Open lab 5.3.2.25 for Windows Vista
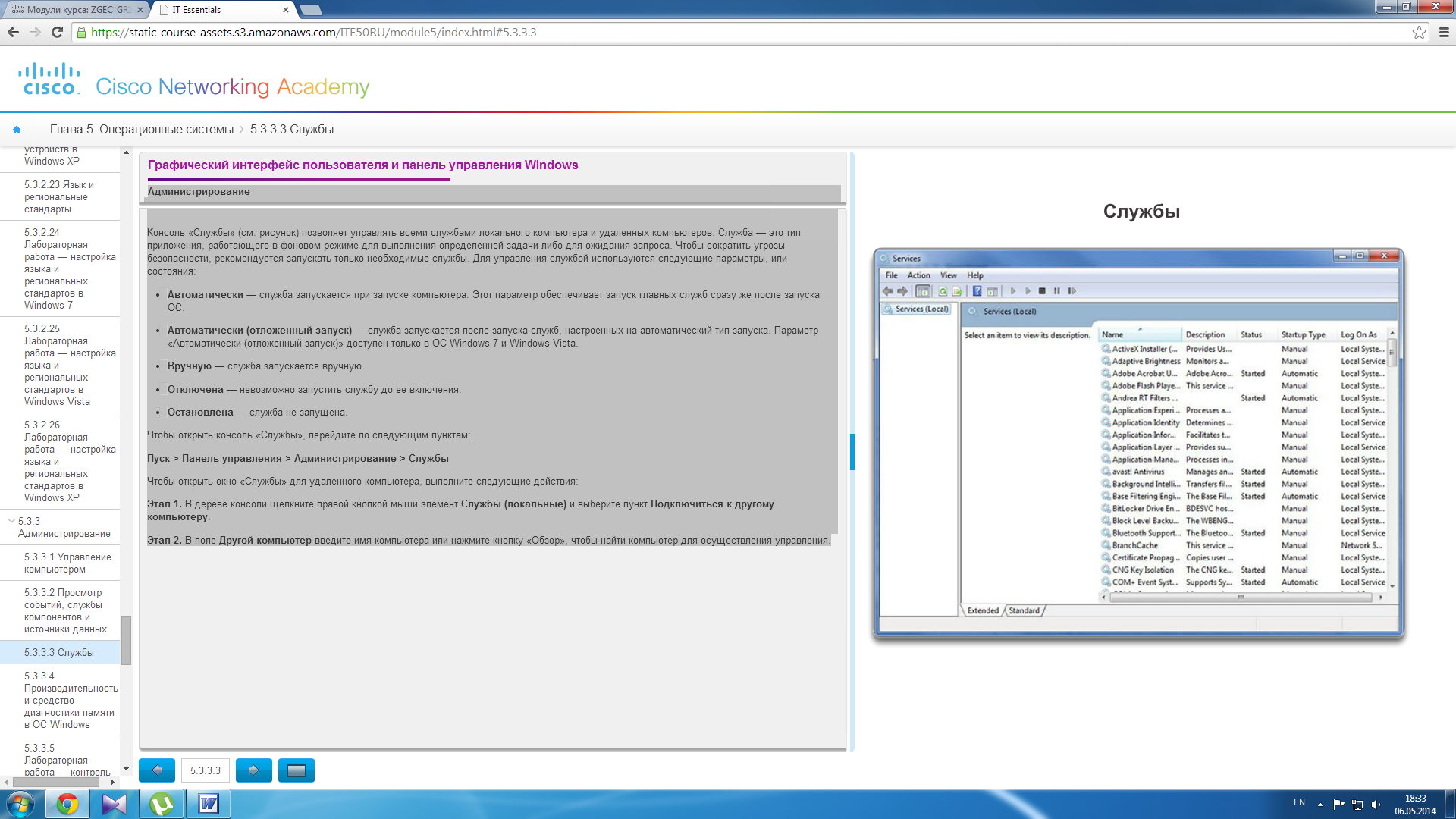 click(x=60, y=365)
